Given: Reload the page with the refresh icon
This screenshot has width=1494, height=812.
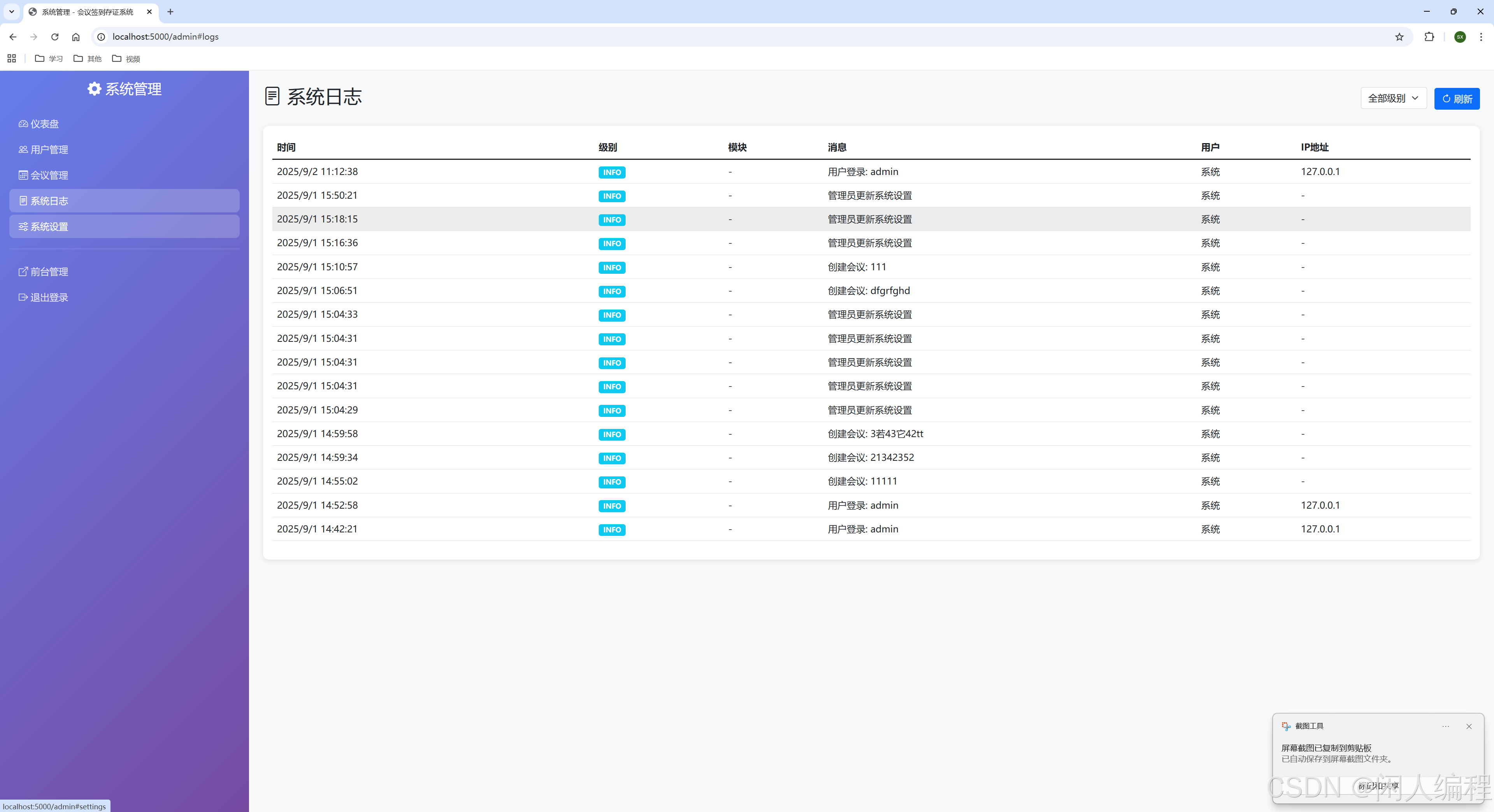Looking at the screenshot, I should (x=54, y=37).
